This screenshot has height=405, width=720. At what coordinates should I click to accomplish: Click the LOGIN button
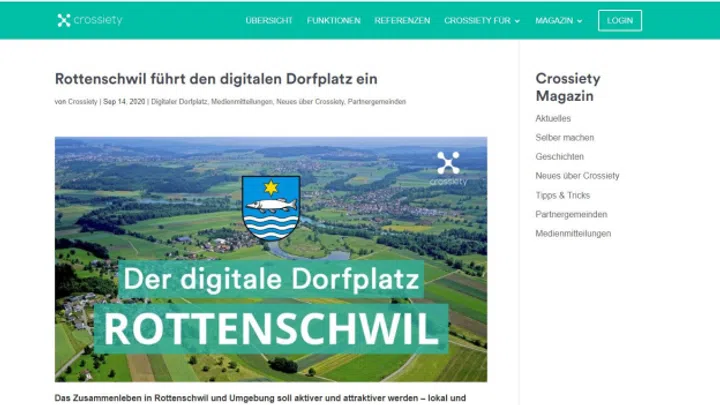coord(619,21)
